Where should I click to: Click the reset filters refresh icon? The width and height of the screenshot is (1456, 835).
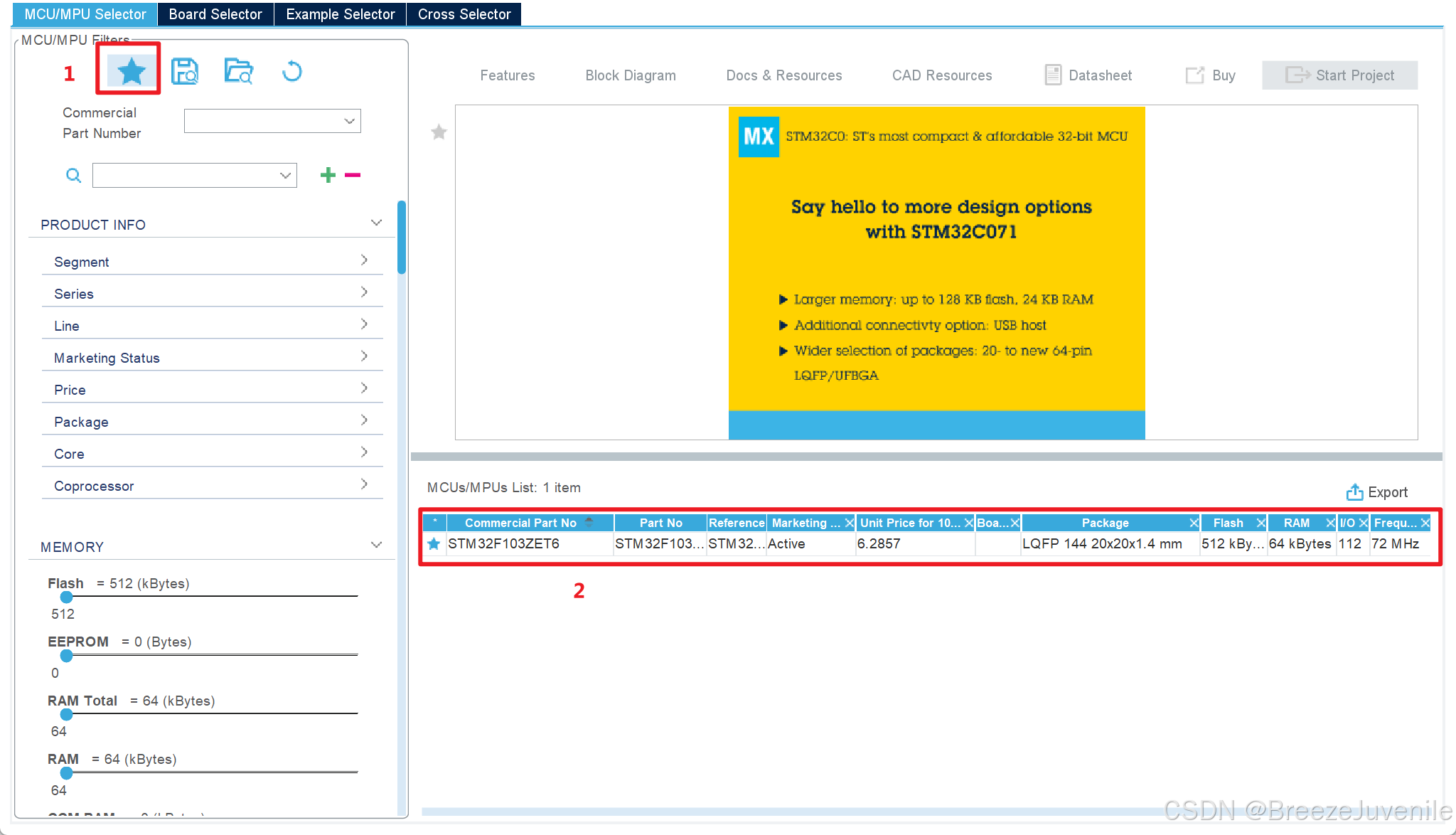(291, 71)
